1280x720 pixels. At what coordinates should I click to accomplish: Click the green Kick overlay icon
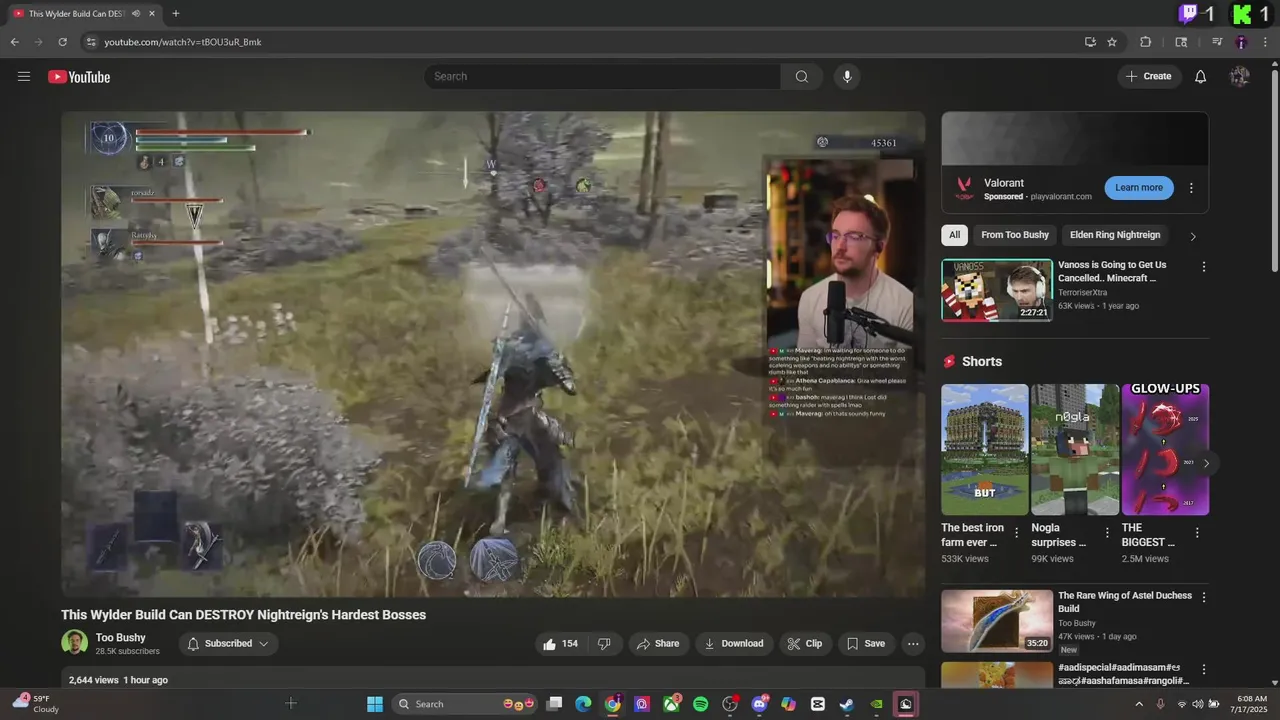pyautogui.click(x=1242, y=14)
